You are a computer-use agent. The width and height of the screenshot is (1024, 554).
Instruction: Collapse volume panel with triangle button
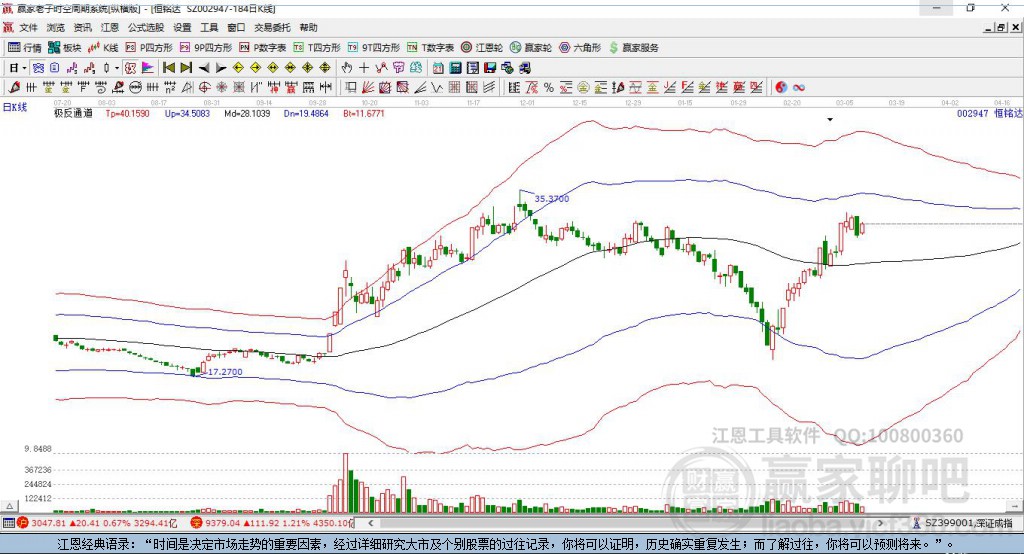pos(9,506)
